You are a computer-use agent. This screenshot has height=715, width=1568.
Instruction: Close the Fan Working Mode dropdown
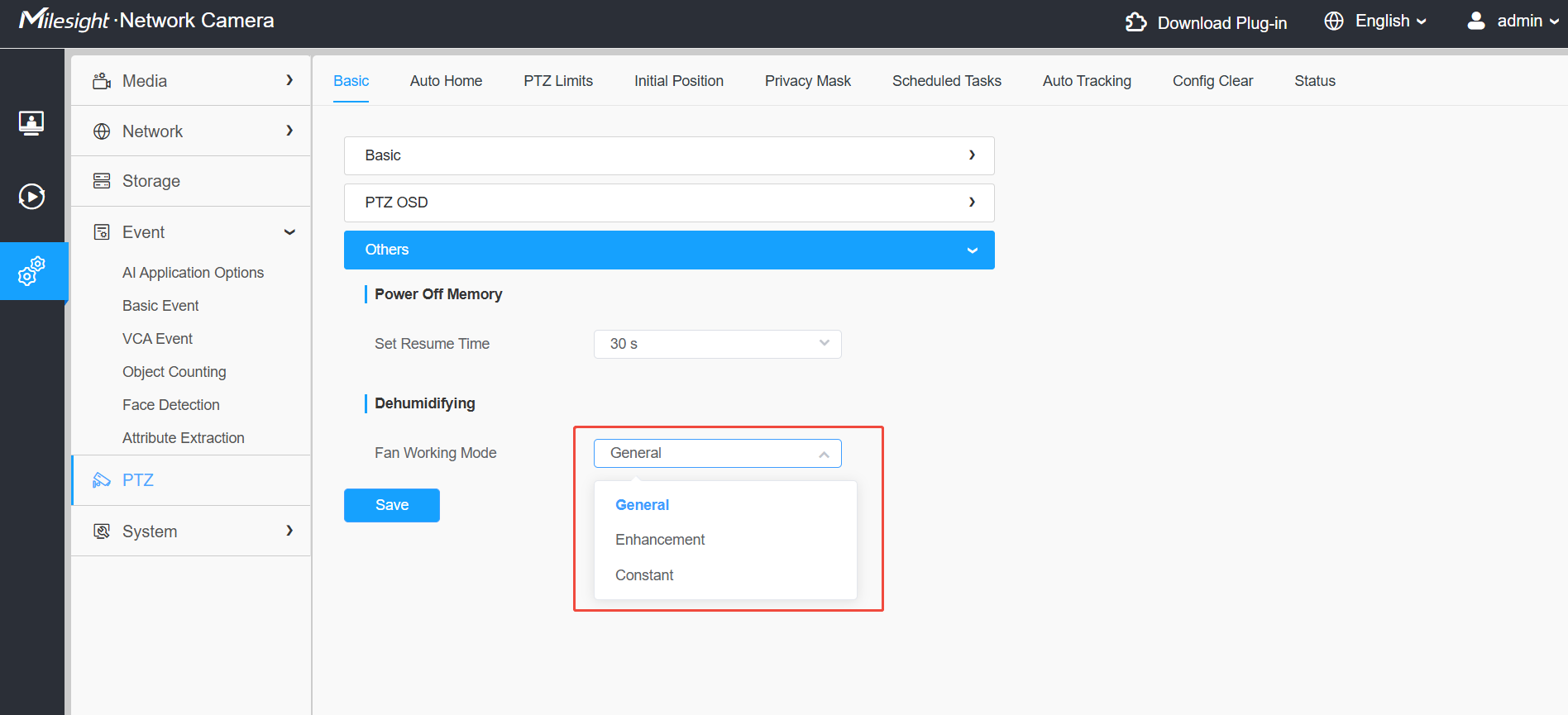718,453
